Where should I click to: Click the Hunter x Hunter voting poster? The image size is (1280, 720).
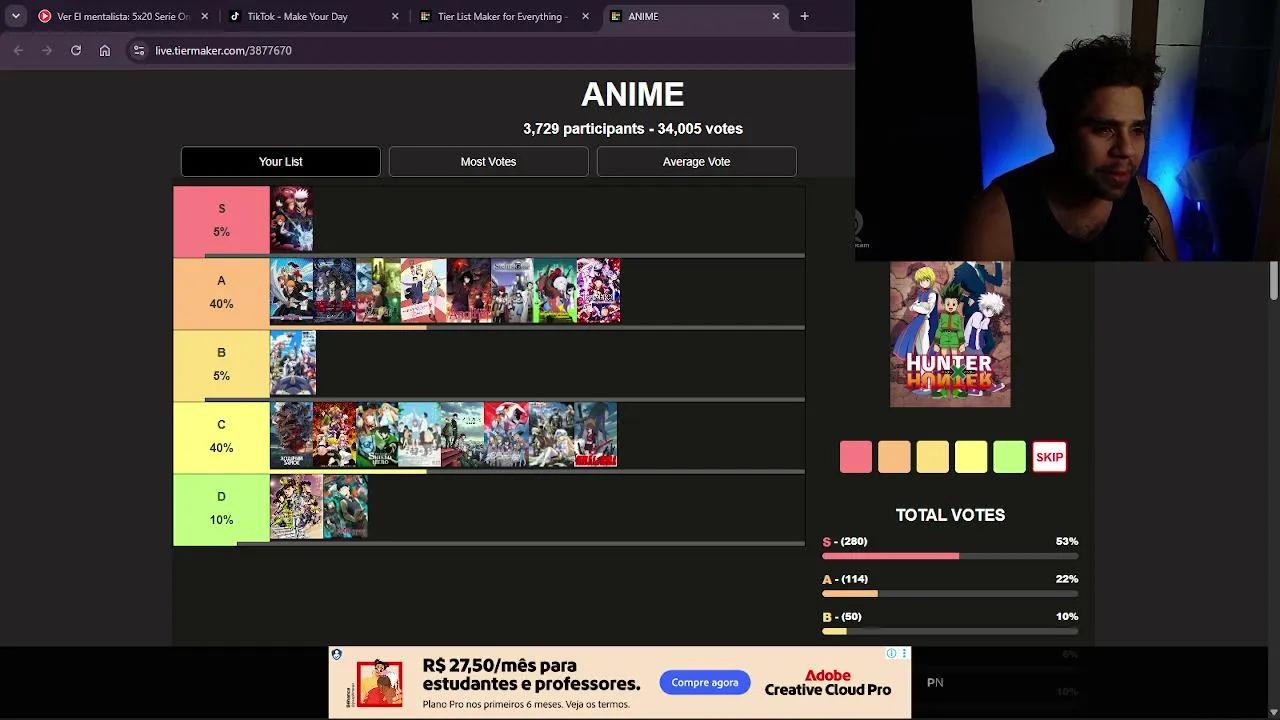(950, 334)
